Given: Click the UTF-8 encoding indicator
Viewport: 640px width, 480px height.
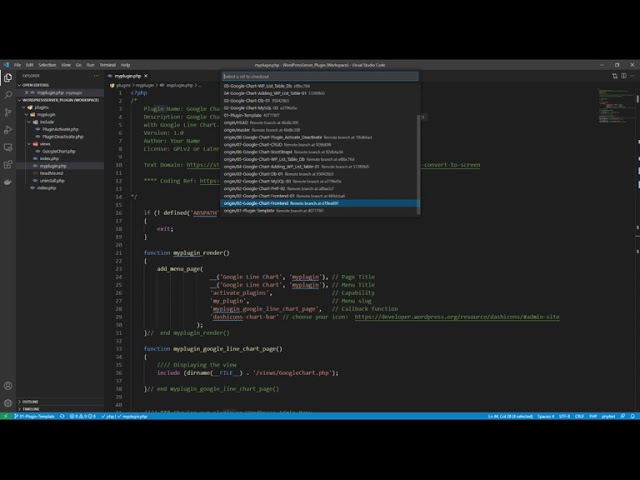Looking at the screenshot, I should click(564, 416).
